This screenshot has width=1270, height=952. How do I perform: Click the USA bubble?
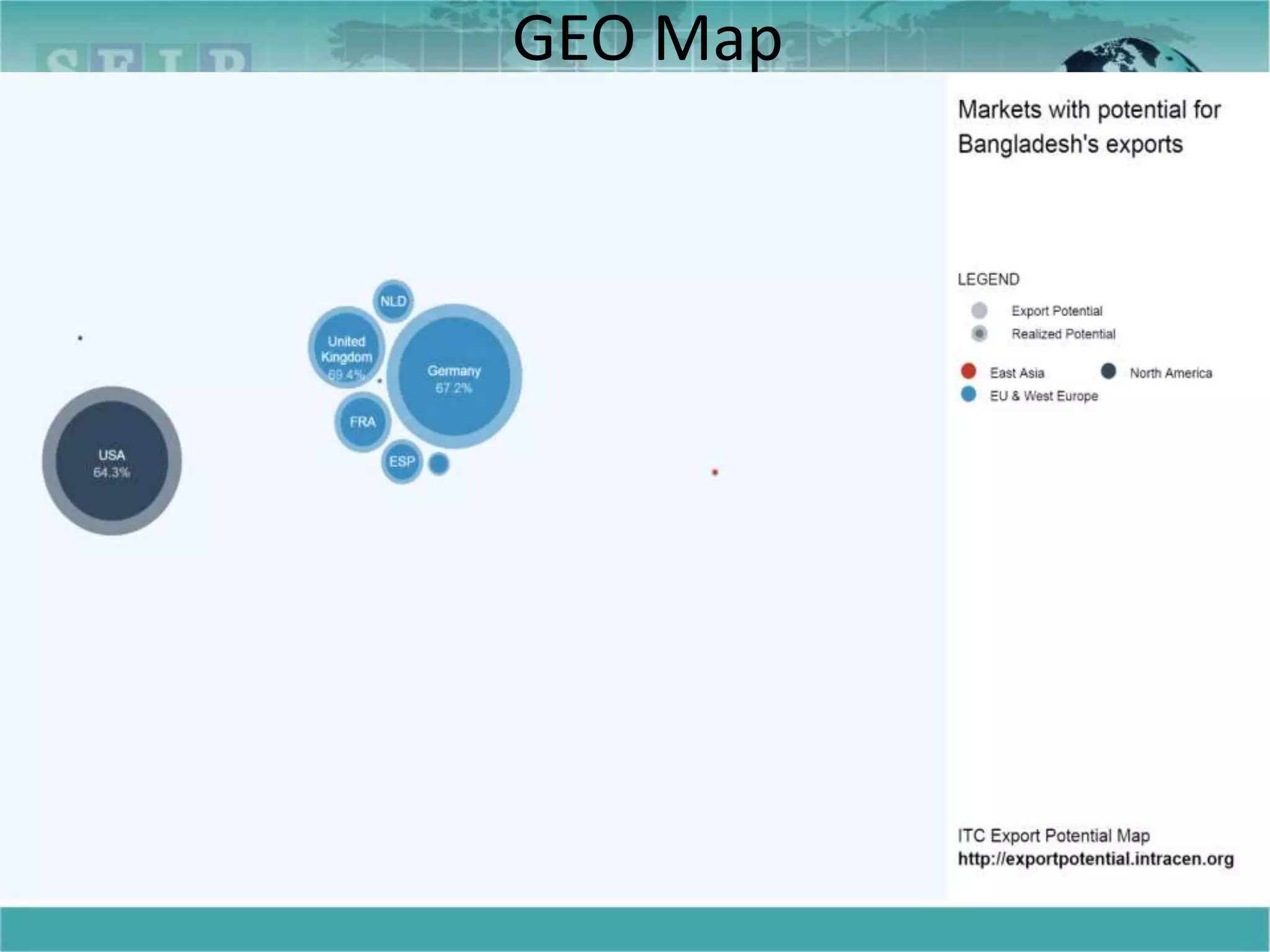click(x=112, y=461)
